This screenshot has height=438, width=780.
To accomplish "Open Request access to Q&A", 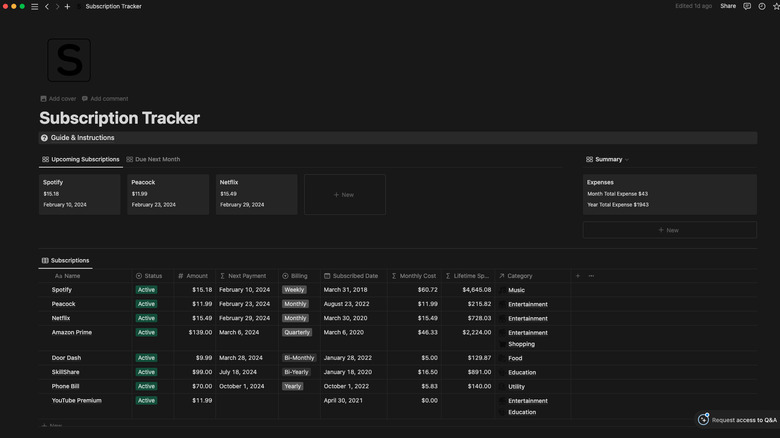I will (x=738, y=420).
